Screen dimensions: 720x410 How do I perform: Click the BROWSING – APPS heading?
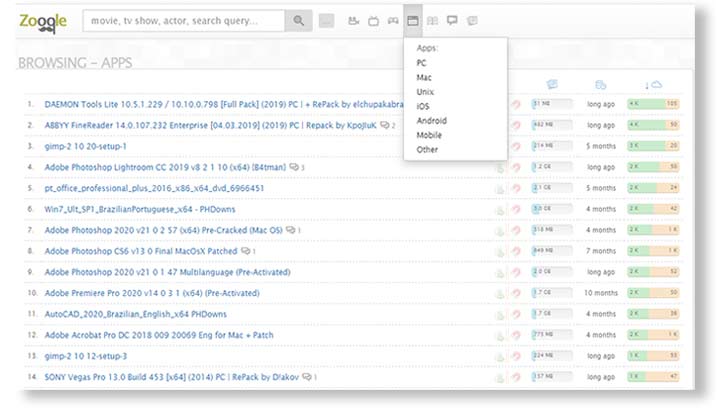coord(75,63)
